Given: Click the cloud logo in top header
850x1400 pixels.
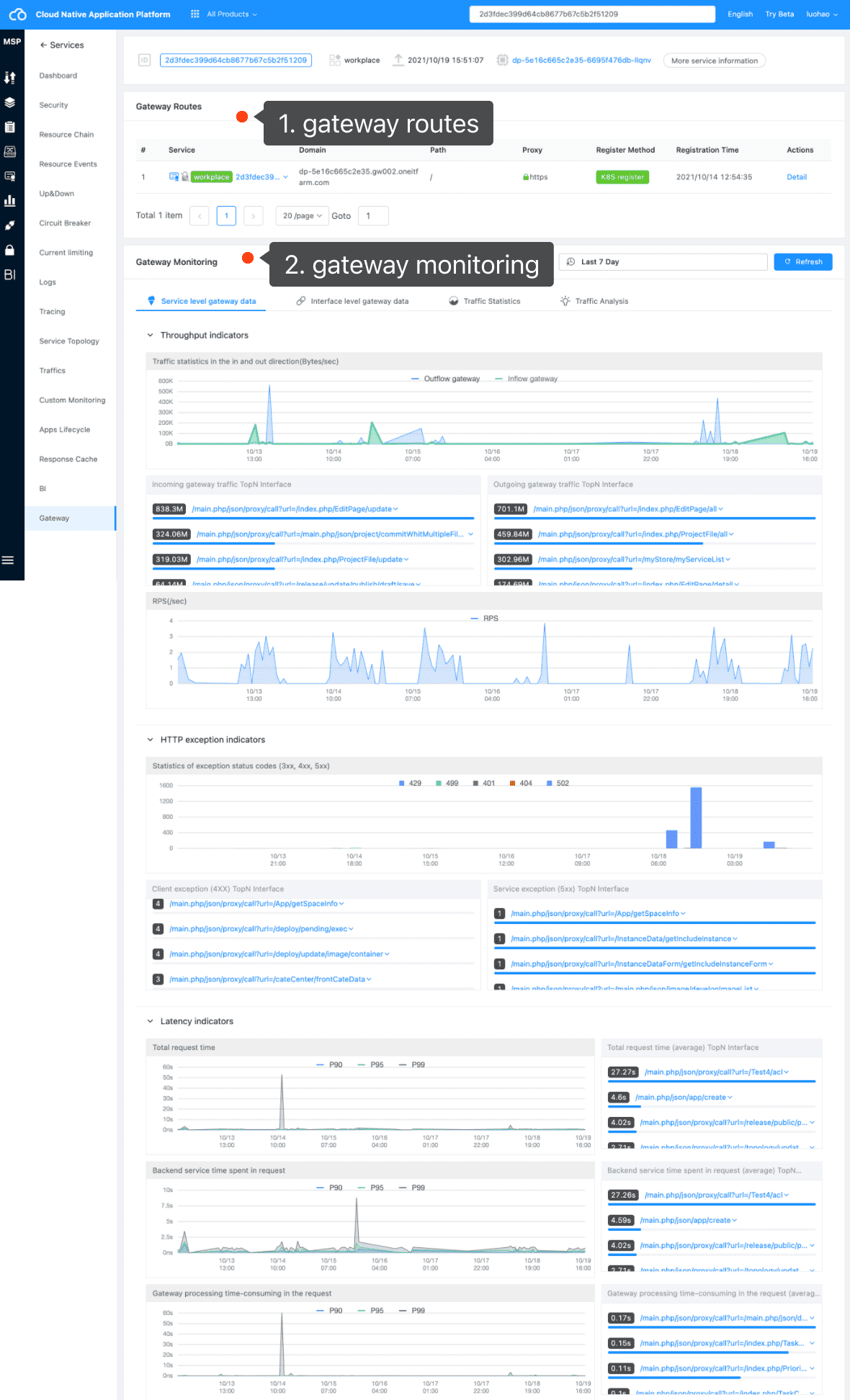Looking at the screenshot, I should click(x=18, y=14).
